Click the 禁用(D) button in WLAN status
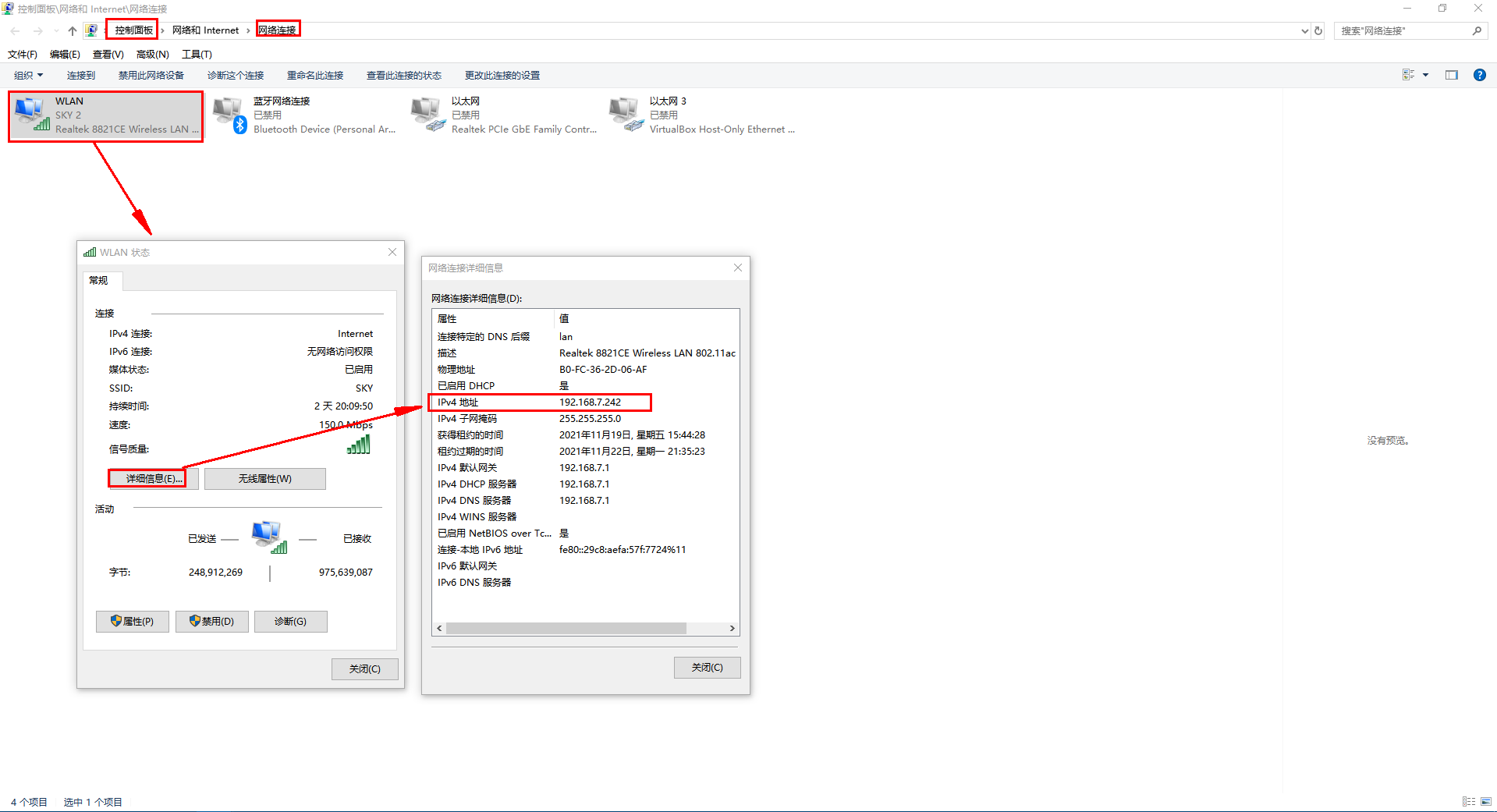The height and width of the screenshot is (812, 1497). coord(211,621)
